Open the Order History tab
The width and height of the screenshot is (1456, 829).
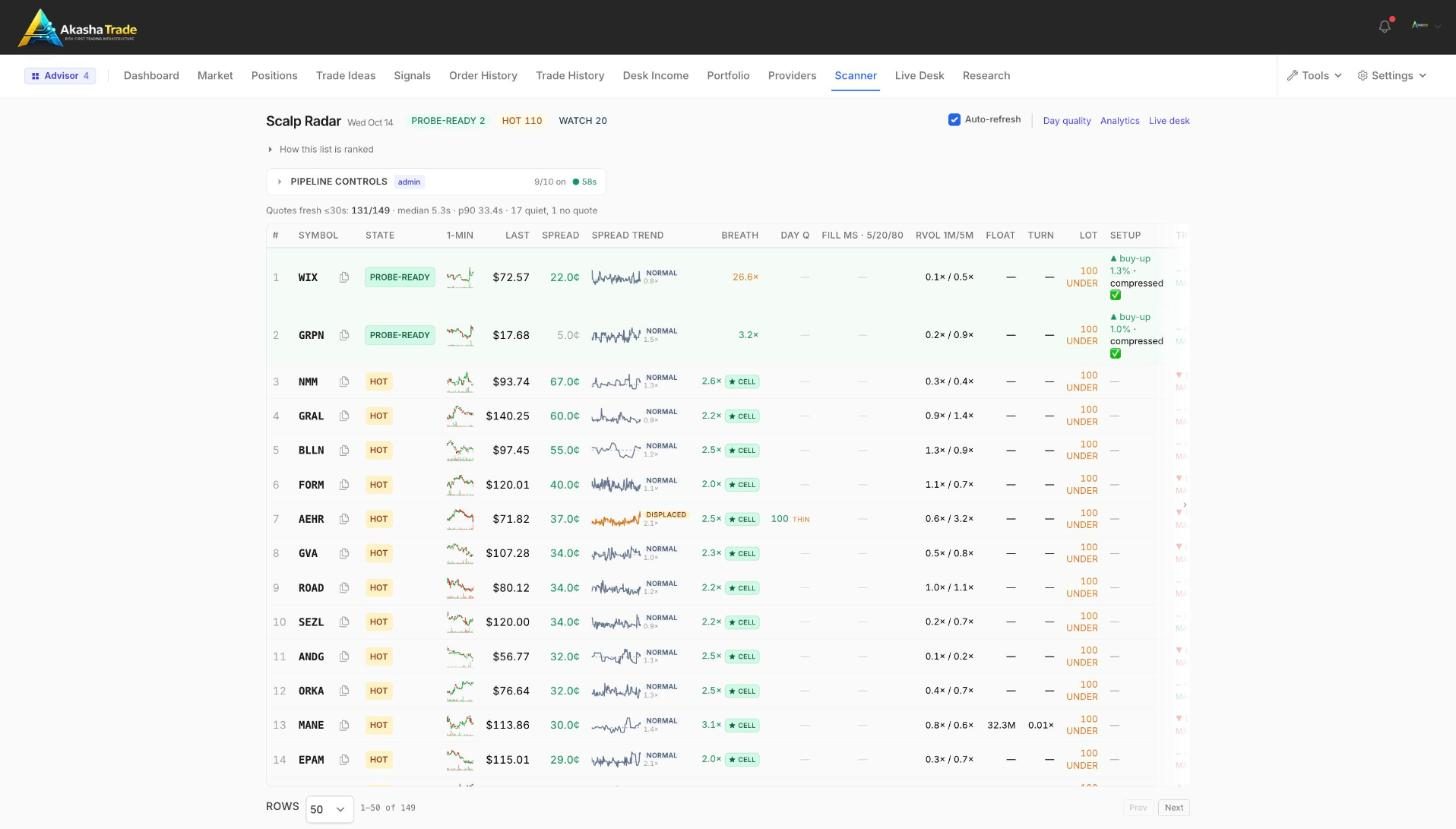click(483, 76)
